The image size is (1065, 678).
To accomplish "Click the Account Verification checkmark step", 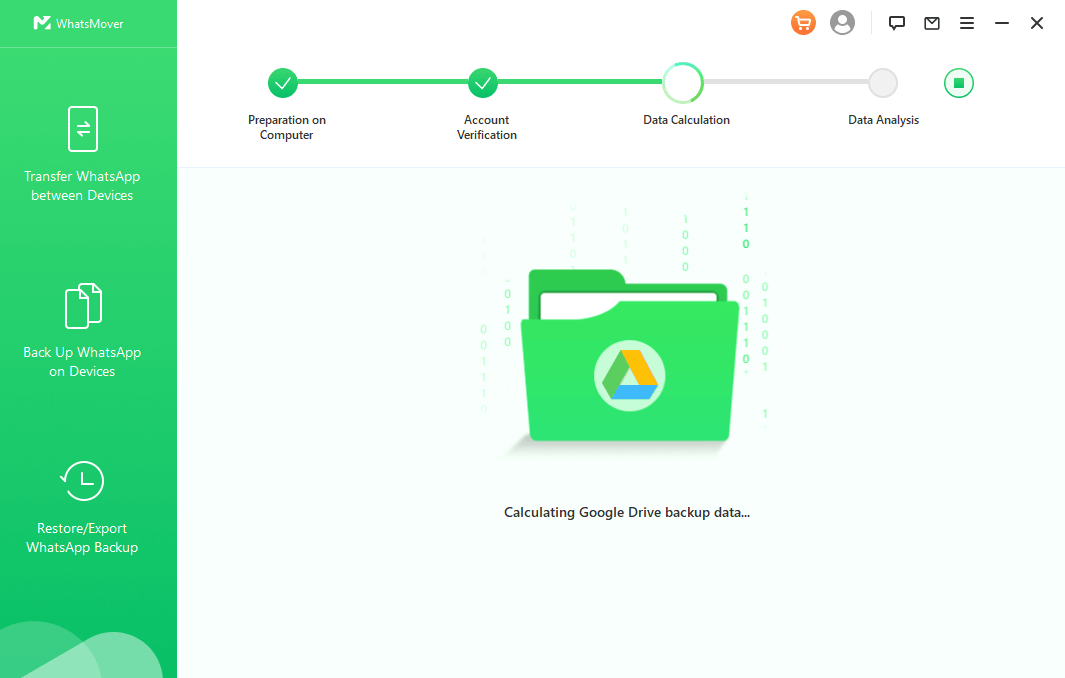I will tap(483, 83).
